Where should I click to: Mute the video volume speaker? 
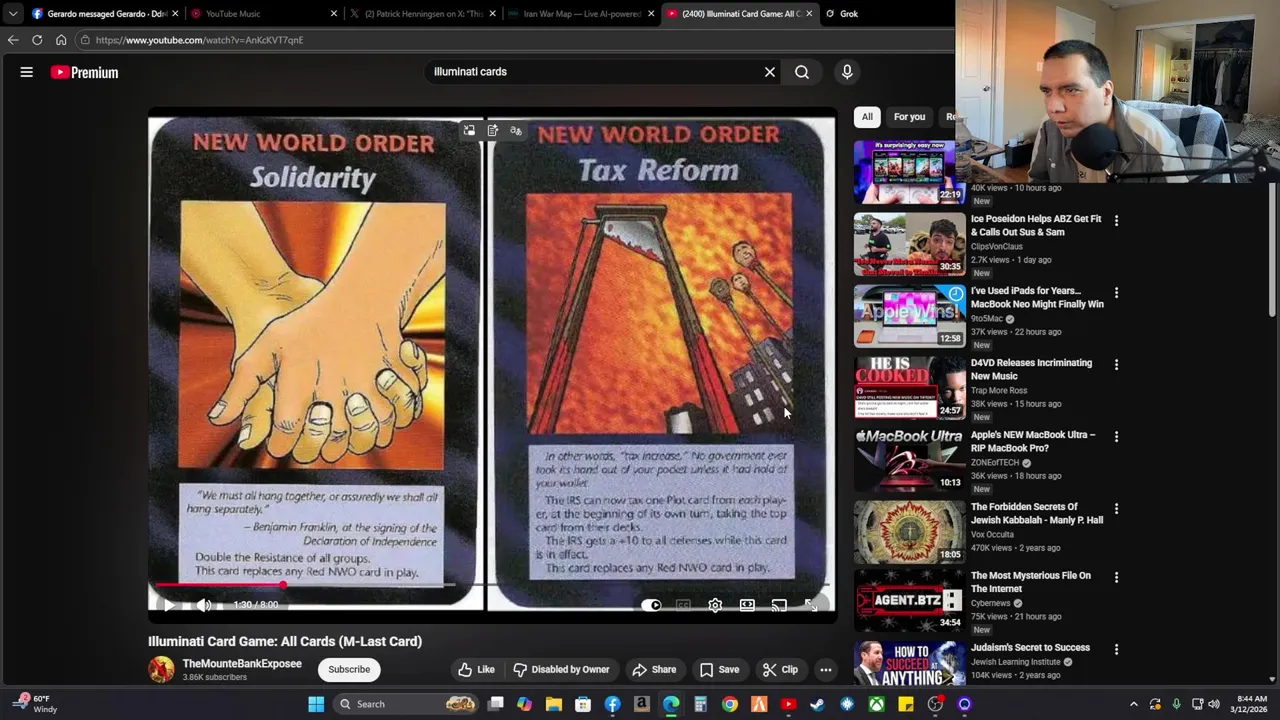click(204, 605)
